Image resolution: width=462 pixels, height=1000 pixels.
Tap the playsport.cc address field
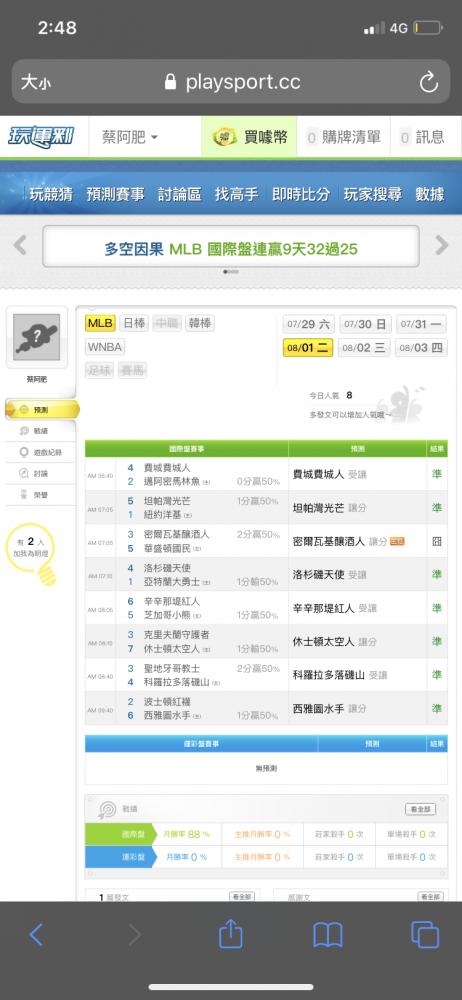231,82
